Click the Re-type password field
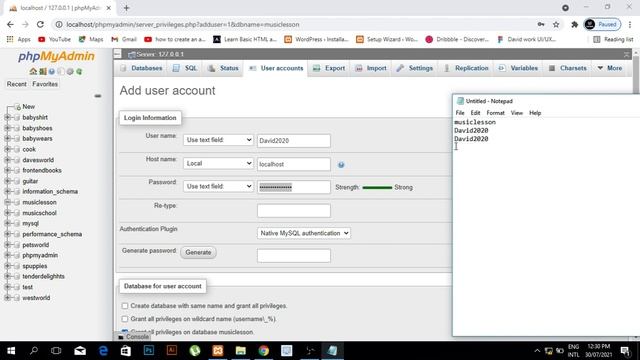The image size is (640, 360). (294, 211)
